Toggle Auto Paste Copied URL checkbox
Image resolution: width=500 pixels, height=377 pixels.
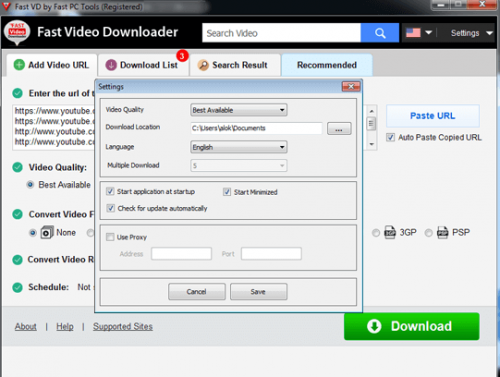click(x=390, y=137)
